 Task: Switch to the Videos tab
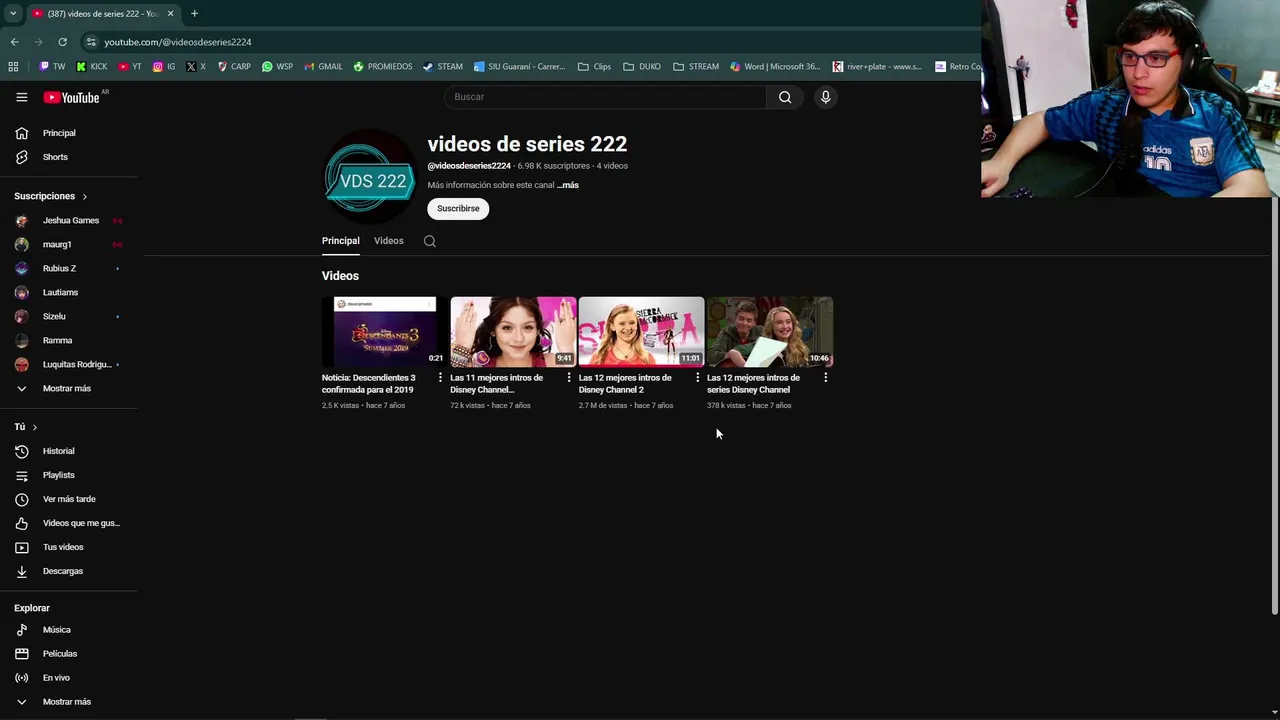click(389, 241)
